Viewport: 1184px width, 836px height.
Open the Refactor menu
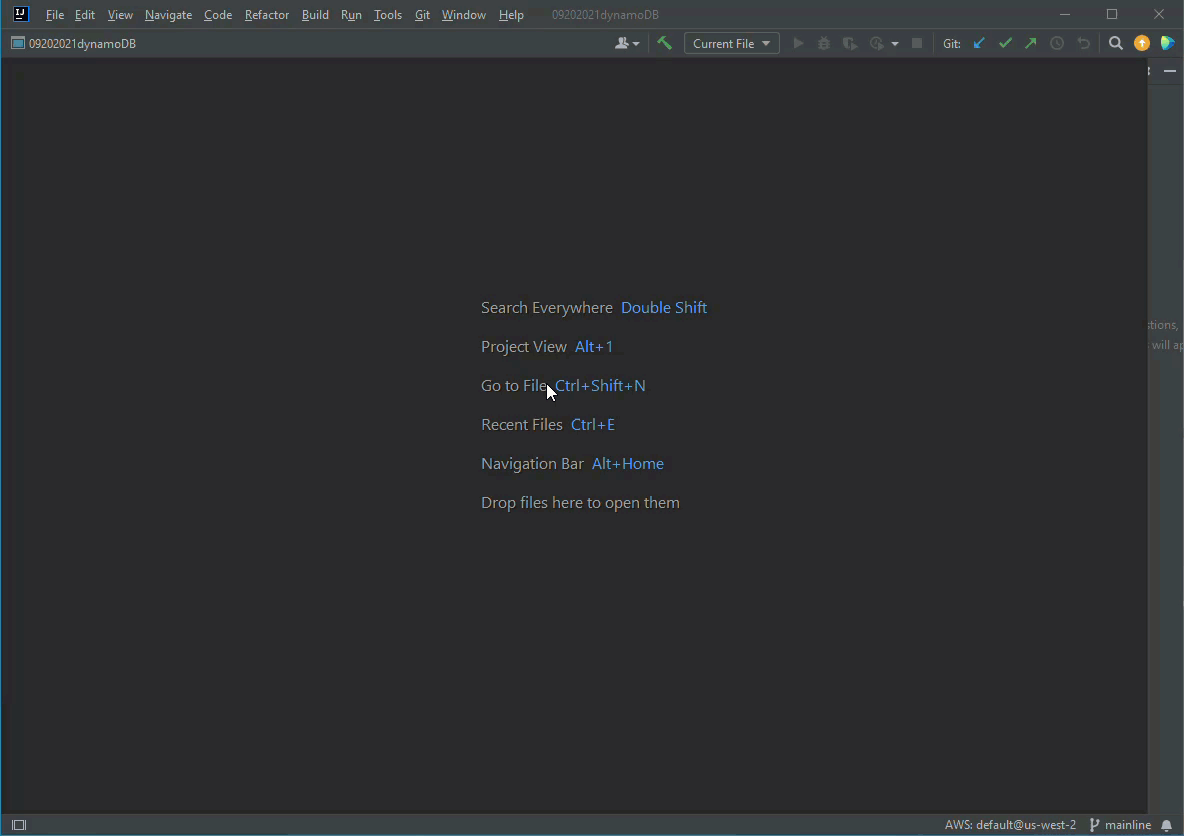tap(266, 15)
